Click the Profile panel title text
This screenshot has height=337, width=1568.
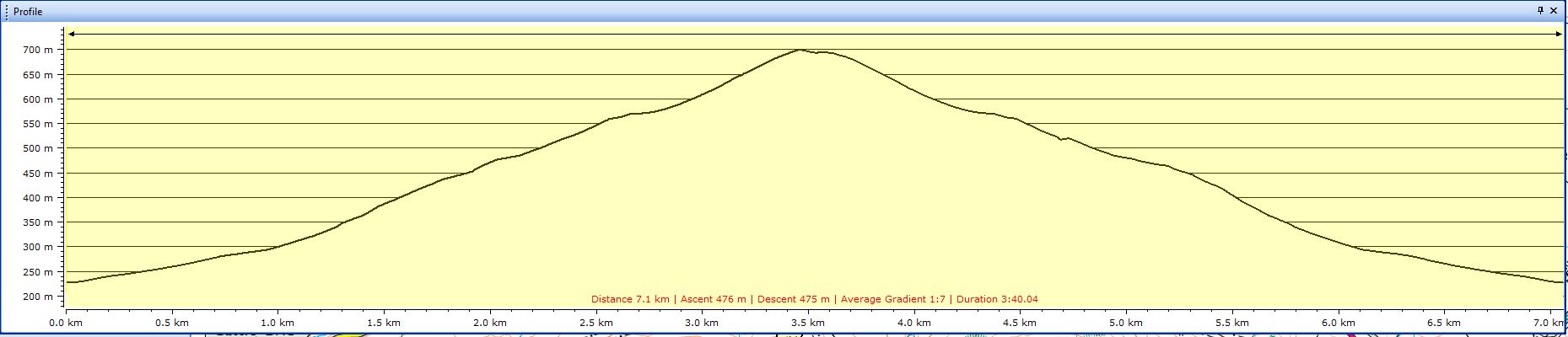pyautogui.click(x=28, y=12)
